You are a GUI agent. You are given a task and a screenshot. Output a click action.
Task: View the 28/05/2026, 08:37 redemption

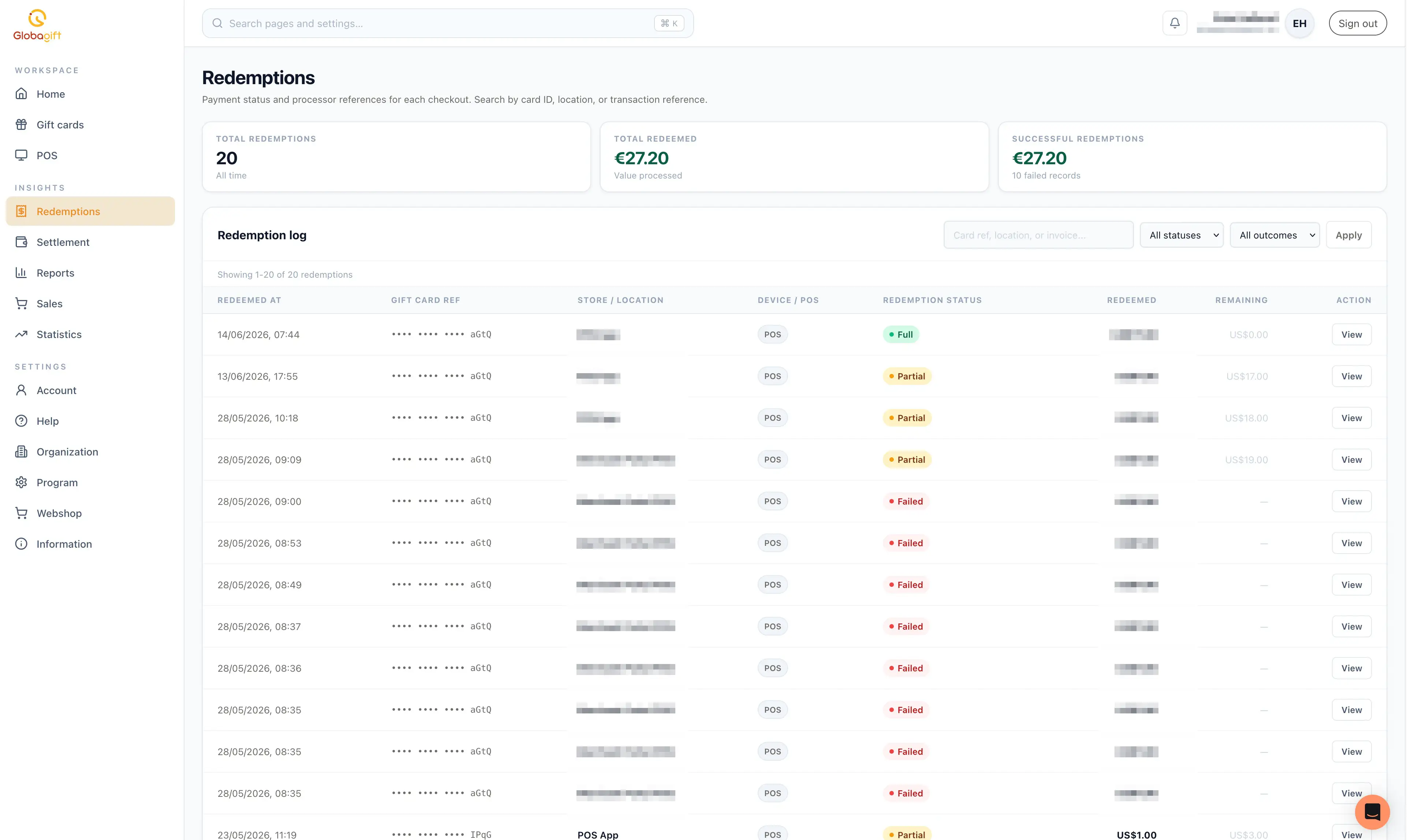tap(1351, 627)
